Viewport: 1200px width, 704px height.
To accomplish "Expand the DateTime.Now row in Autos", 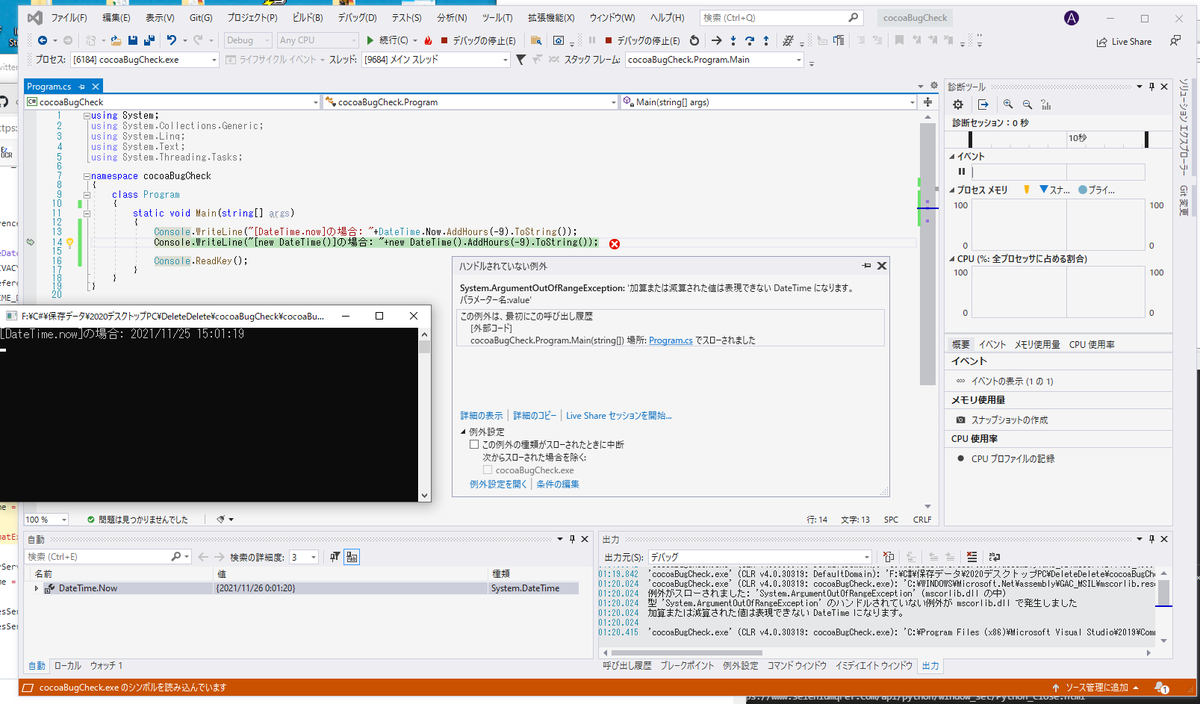I will pos(37,588).
